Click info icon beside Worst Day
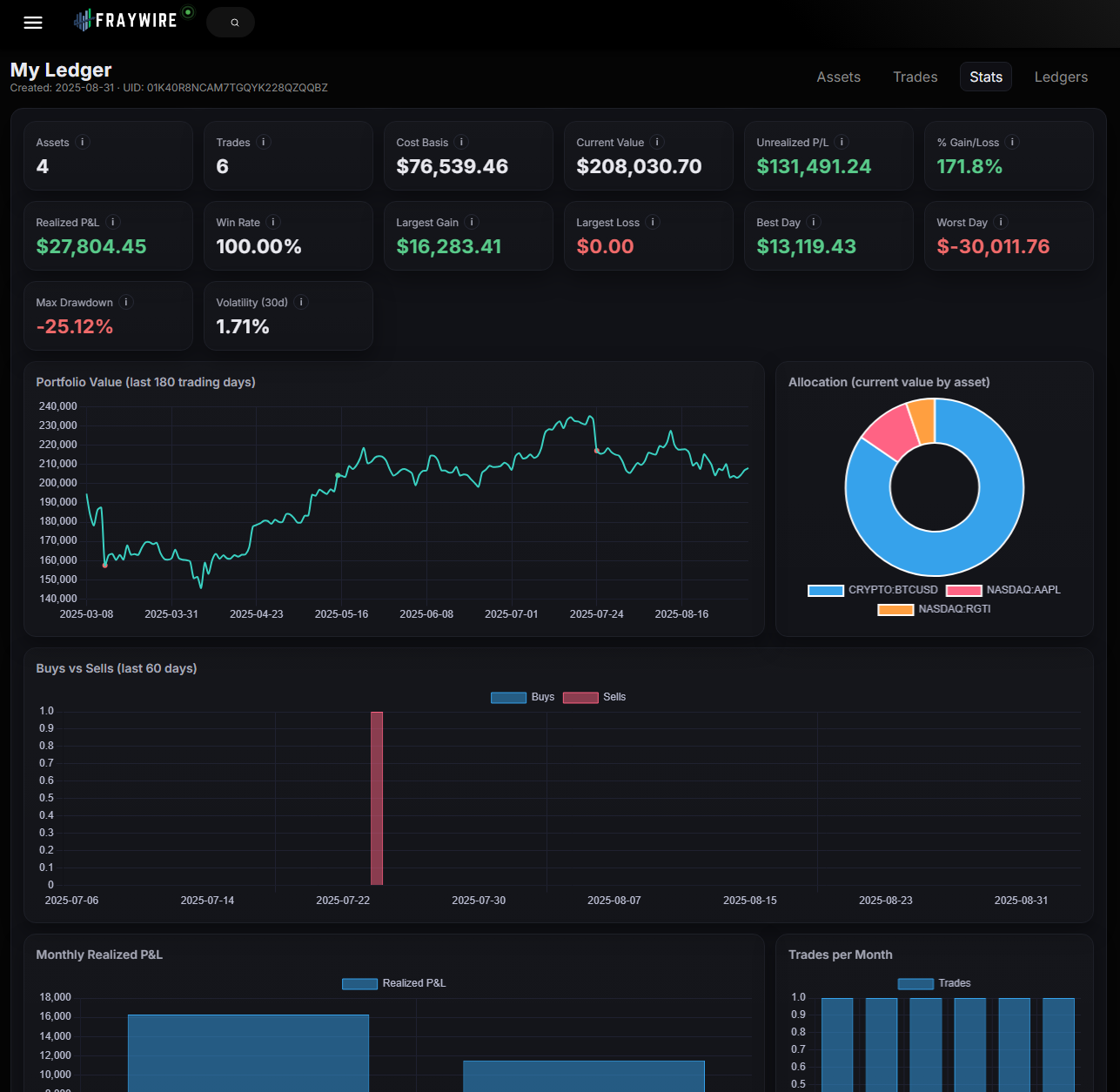The image size is (1120, 1092). click(x=1001, y=223)
